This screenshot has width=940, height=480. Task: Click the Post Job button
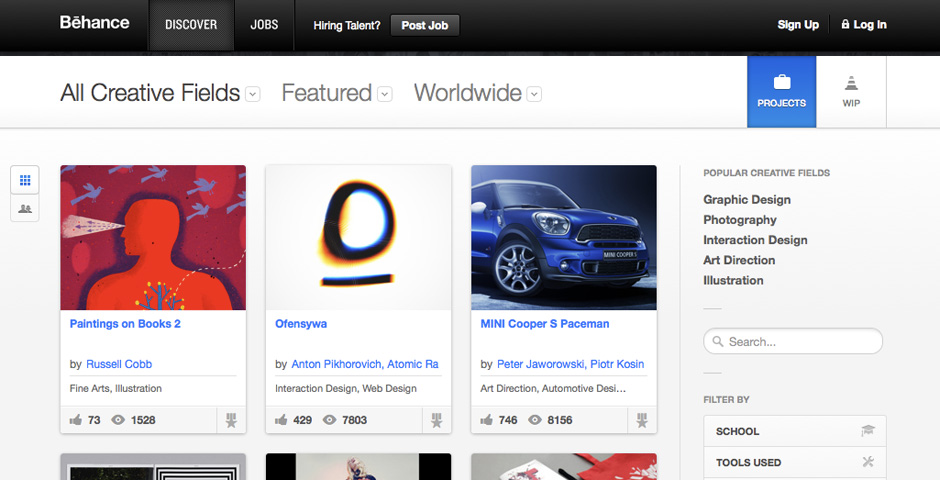424,25
